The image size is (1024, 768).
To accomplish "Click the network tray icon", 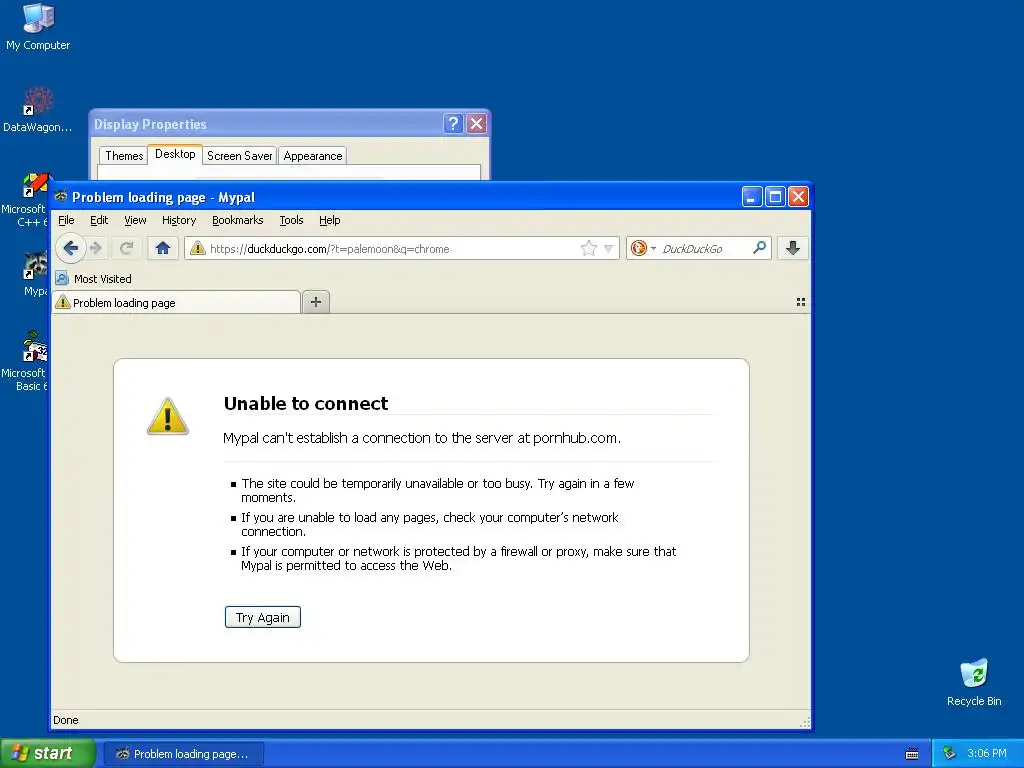I will tap(950, 754).
